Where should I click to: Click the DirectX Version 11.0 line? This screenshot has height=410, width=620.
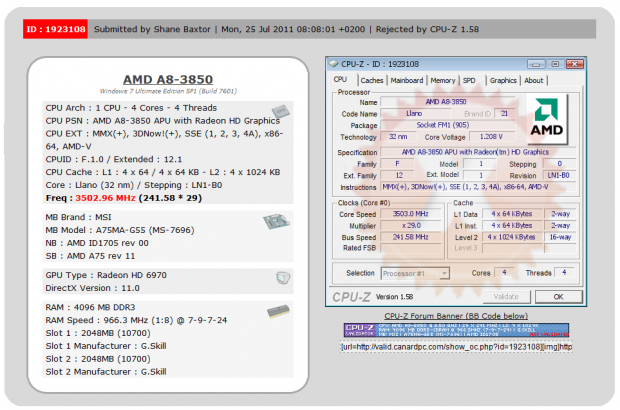tap(93, 288)
